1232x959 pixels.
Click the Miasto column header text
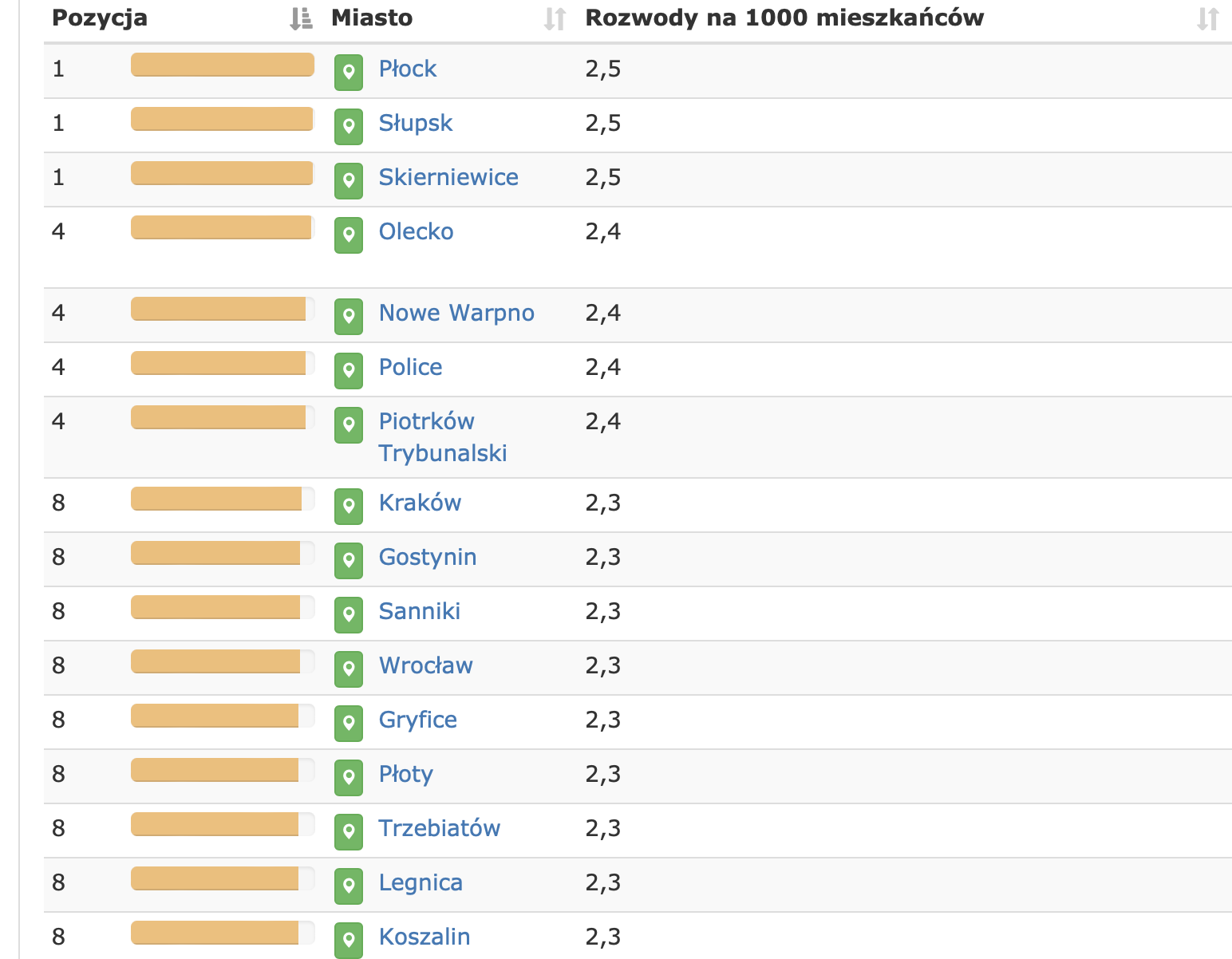coord(372,18)
